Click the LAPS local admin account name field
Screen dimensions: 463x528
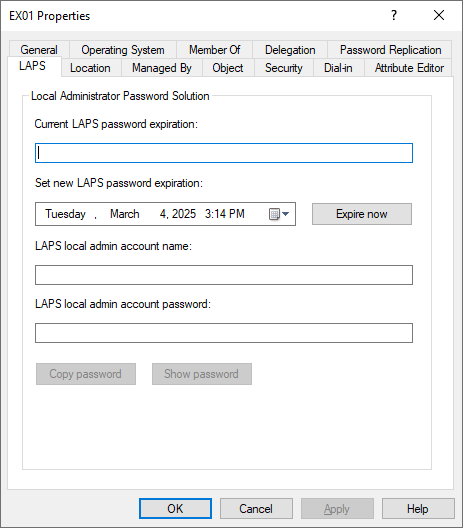(224, 275)
